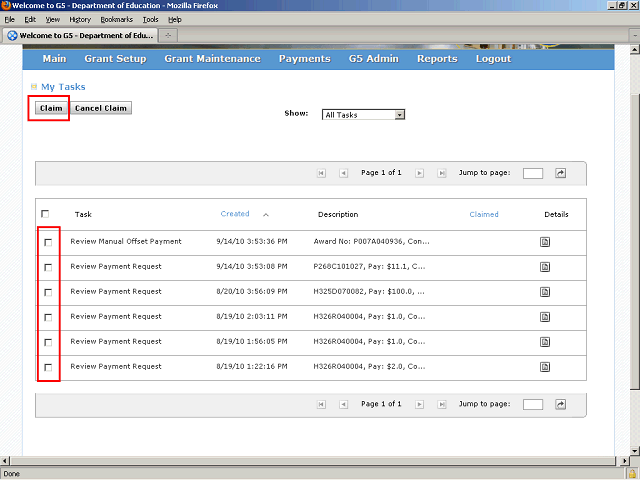The image size is (640, 480).
Task: Click vertical scrollbar up arrow
Action: click(635, 50)
